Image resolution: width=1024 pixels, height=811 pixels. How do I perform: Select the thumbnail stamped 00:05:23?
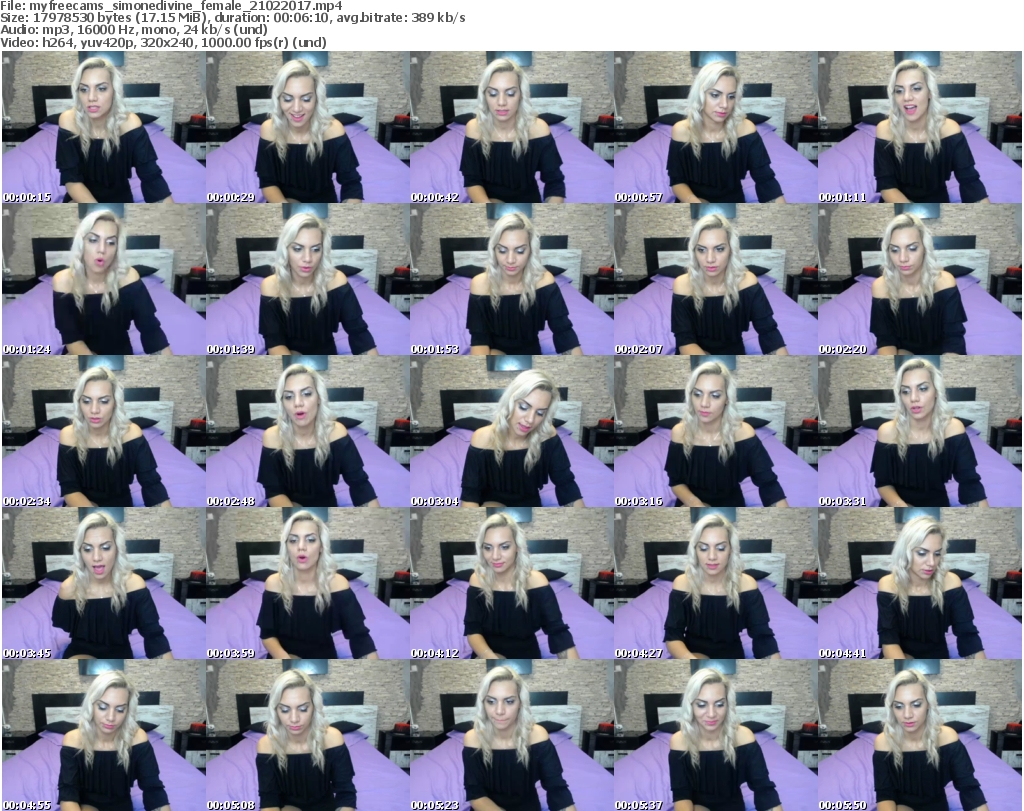[511, 735]
